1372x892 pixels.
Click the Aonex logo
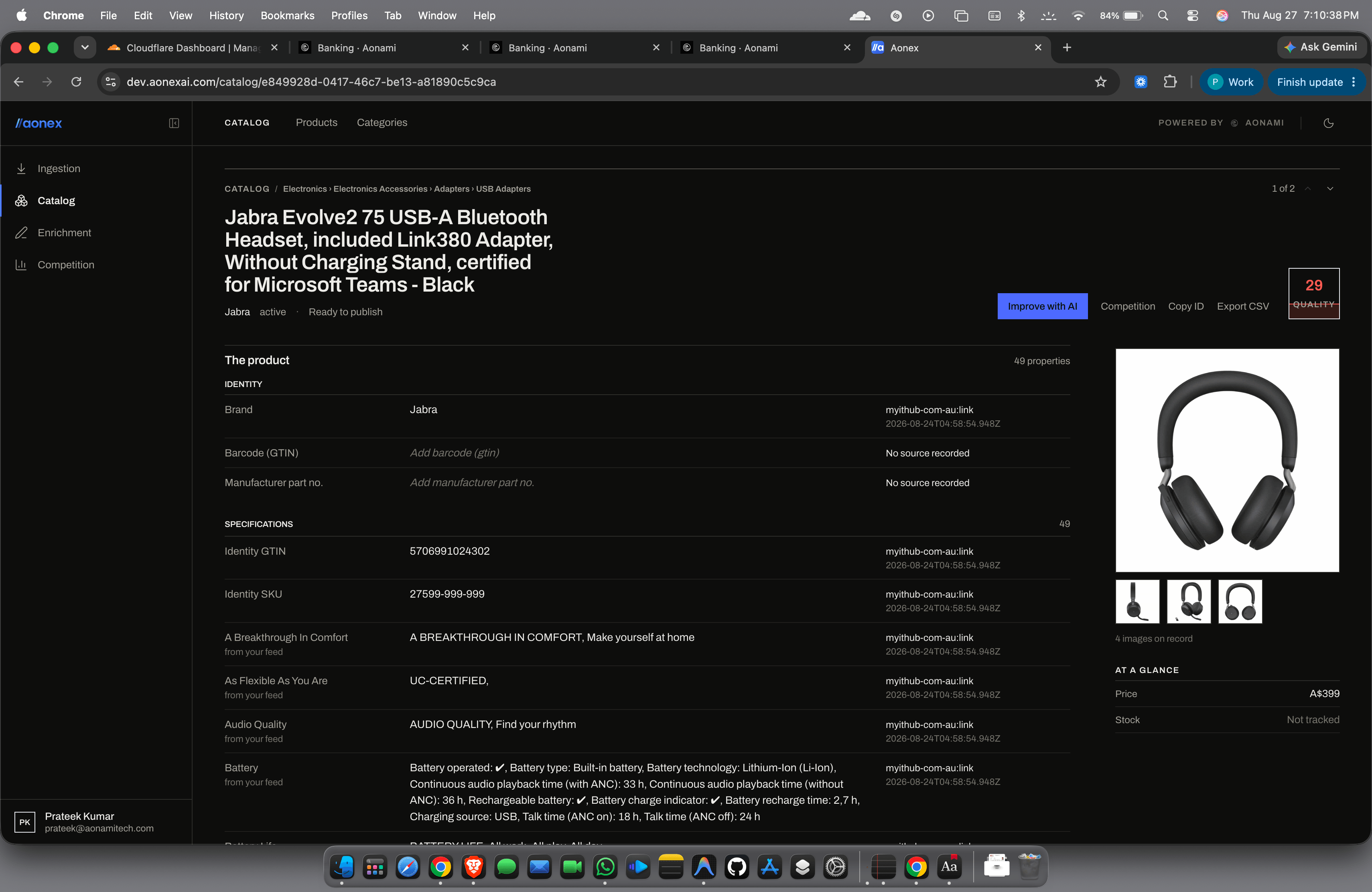(39, 123)
